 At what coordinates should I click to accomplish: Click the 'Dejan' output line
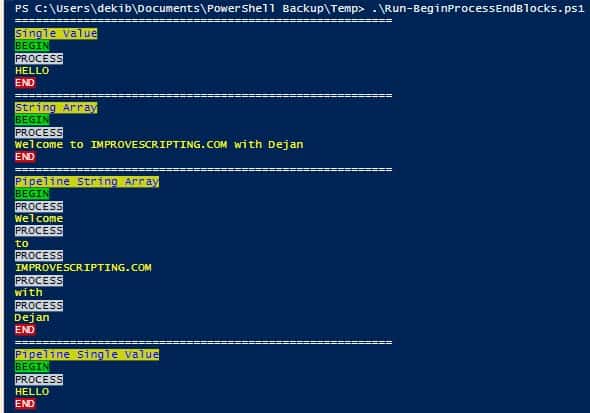coord(32,317)
